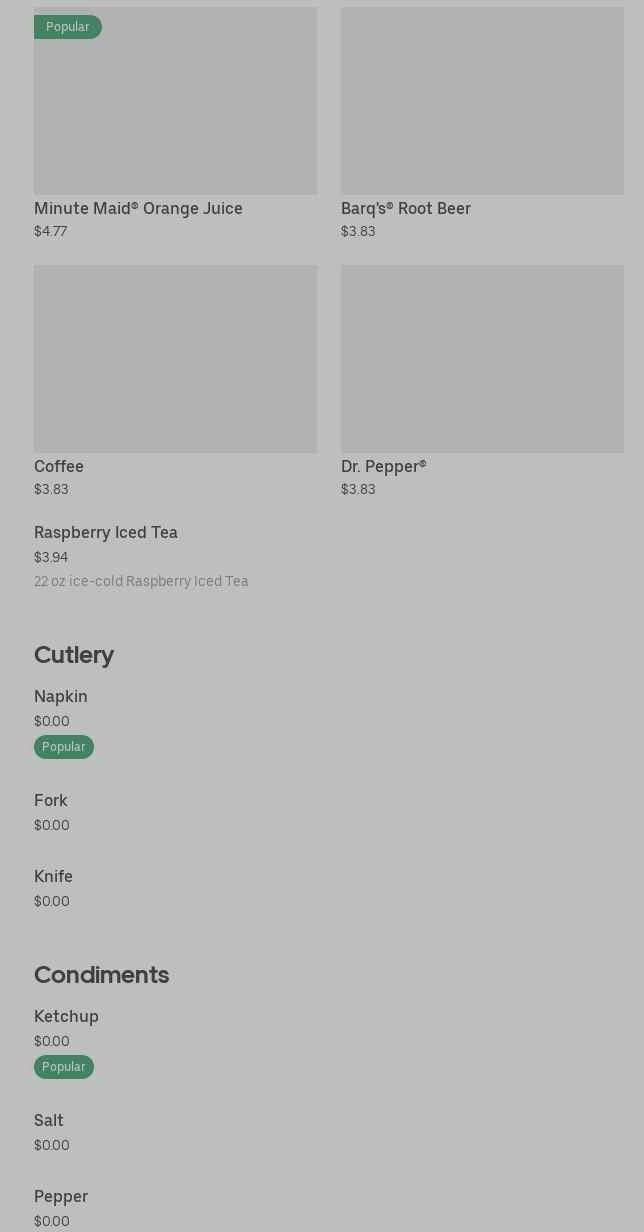Select the Coffee item thumbnail
644x1232 pixels.
(x=175, y=358)
